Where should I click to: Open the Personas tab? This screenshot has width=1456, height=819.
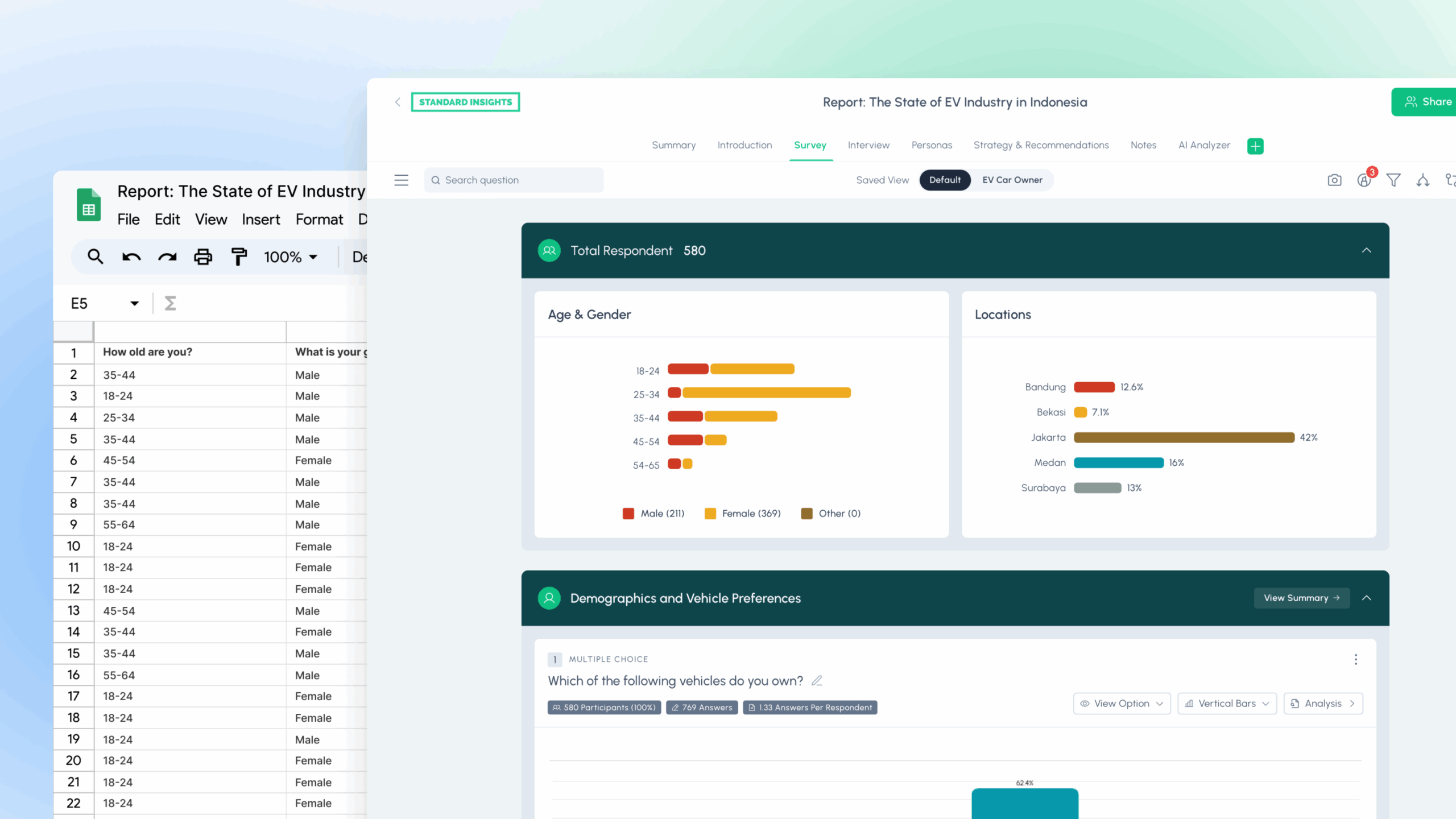point(932,145)
